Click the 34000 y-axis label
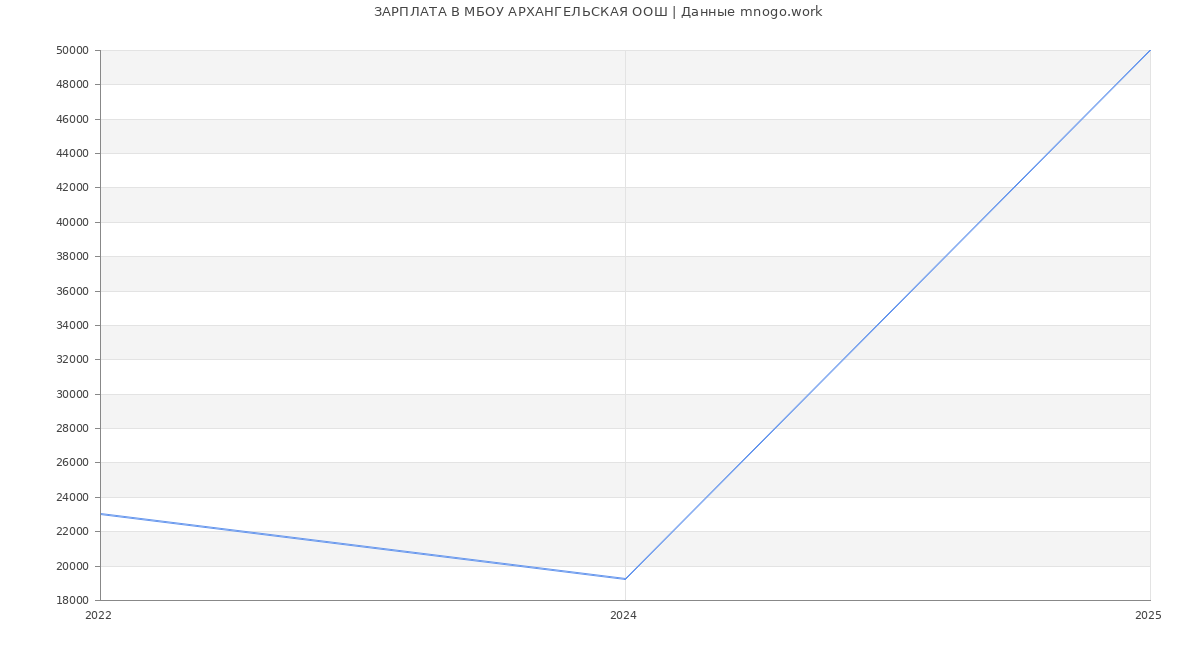Viewport: 1200px width, 650px height. (x=73, y=325)
